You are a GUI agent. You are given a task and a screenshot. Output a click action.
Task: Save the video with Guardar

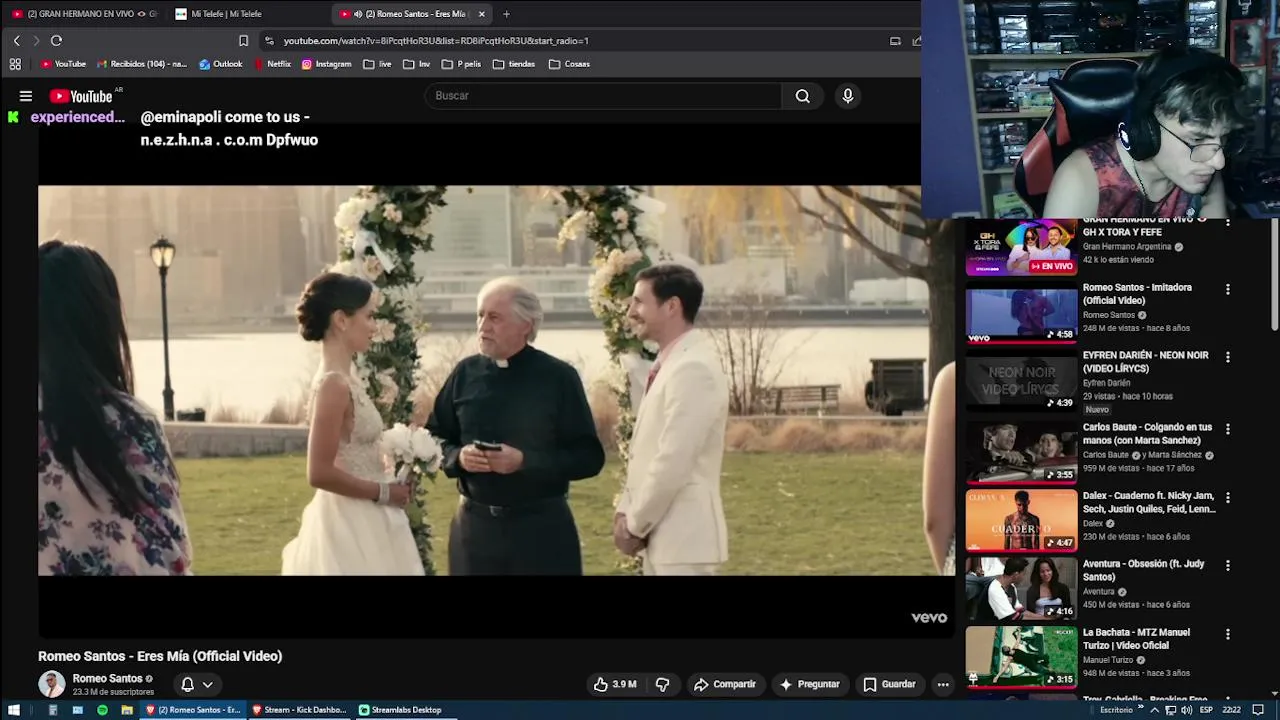point(889,685)
